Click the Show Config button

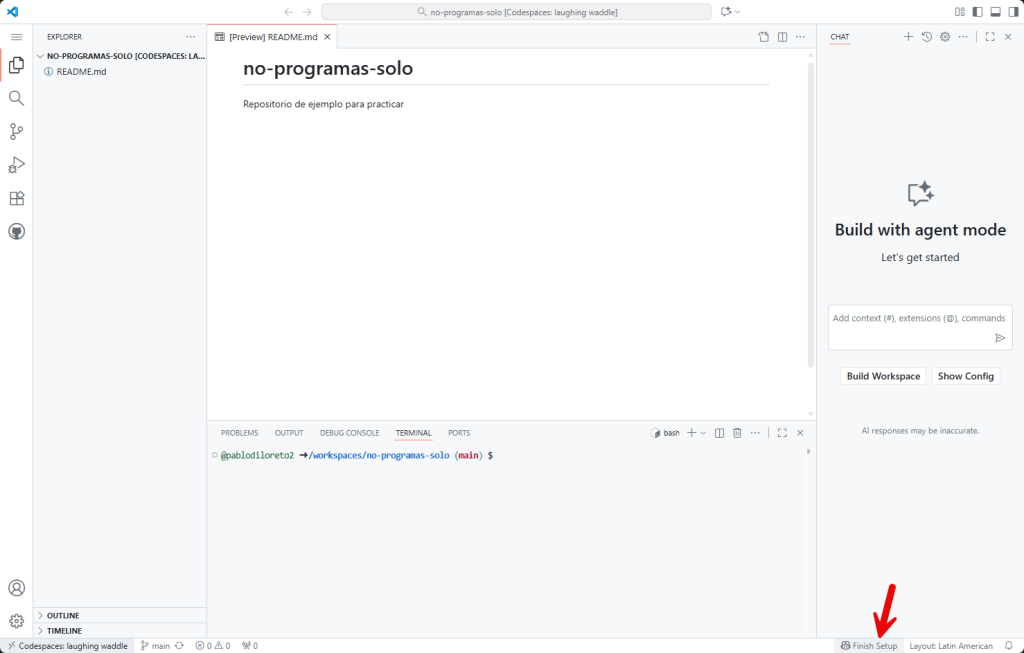tap(965, 376)
